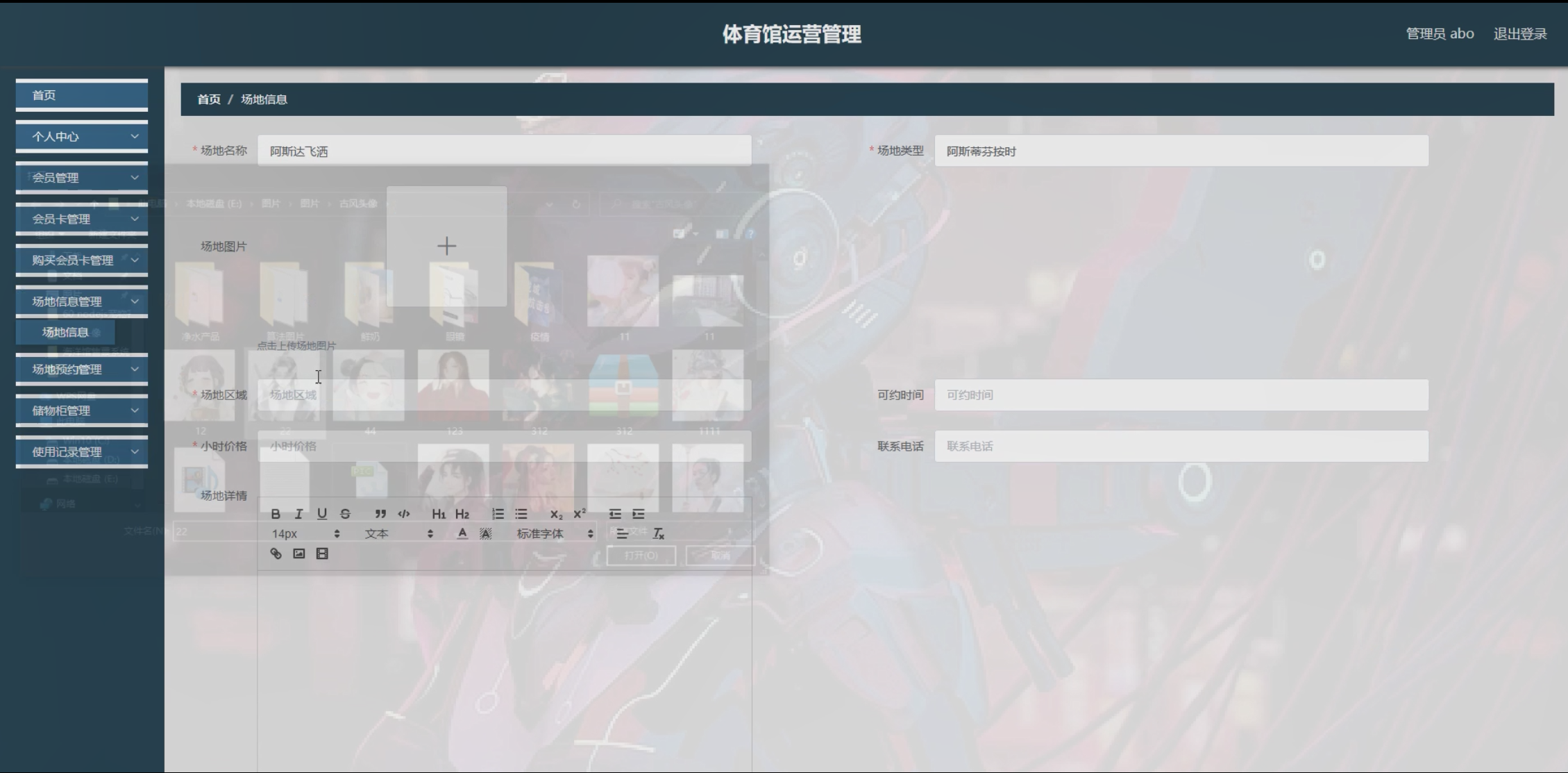
Task: Clear text formatting with Tx icon
Action: point(659,533)
